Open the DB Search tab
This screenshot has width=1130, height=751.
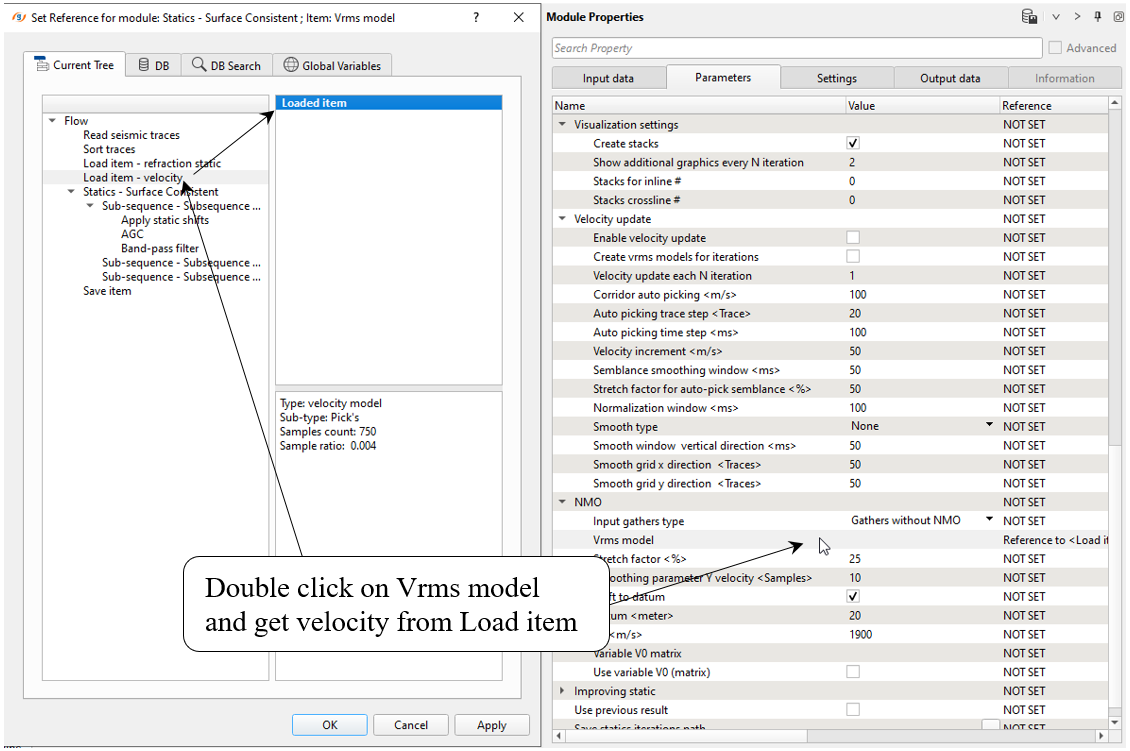[226, 65]
